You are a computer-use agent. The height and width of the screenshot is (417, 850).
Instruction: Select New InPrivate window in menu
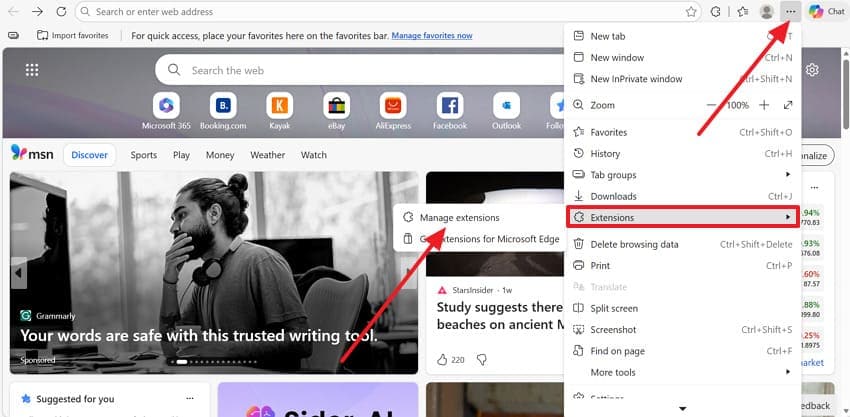tap(682, 79)
